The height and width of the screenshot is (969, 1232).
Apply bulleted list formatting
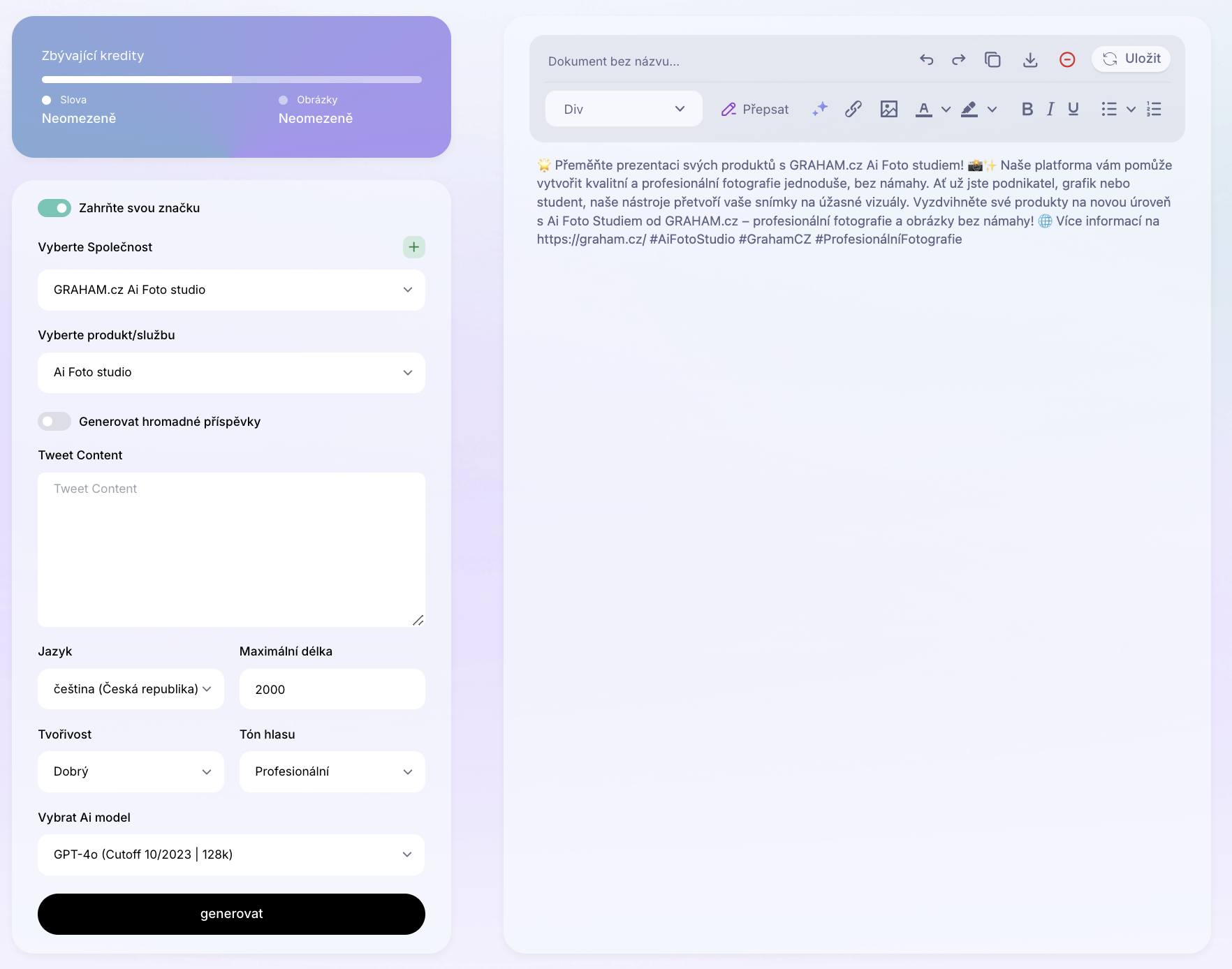1109,109
